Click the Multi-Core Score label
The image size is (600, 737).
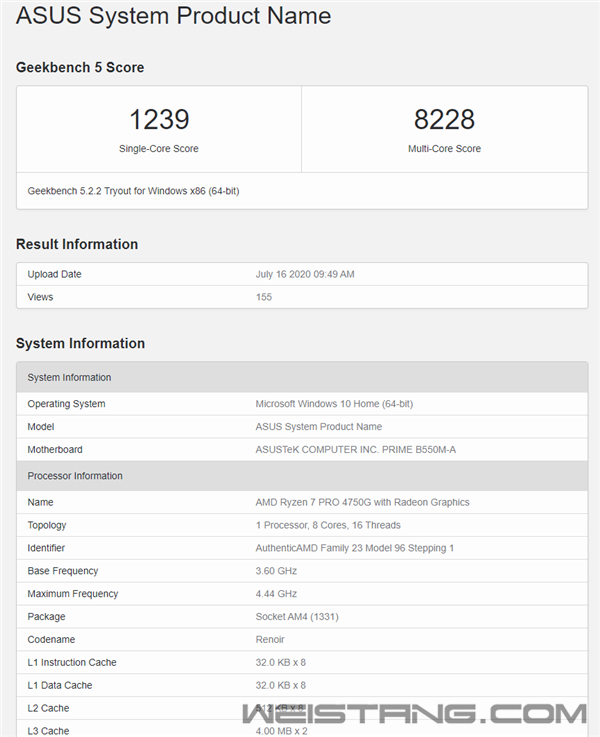tap(444, 149)
